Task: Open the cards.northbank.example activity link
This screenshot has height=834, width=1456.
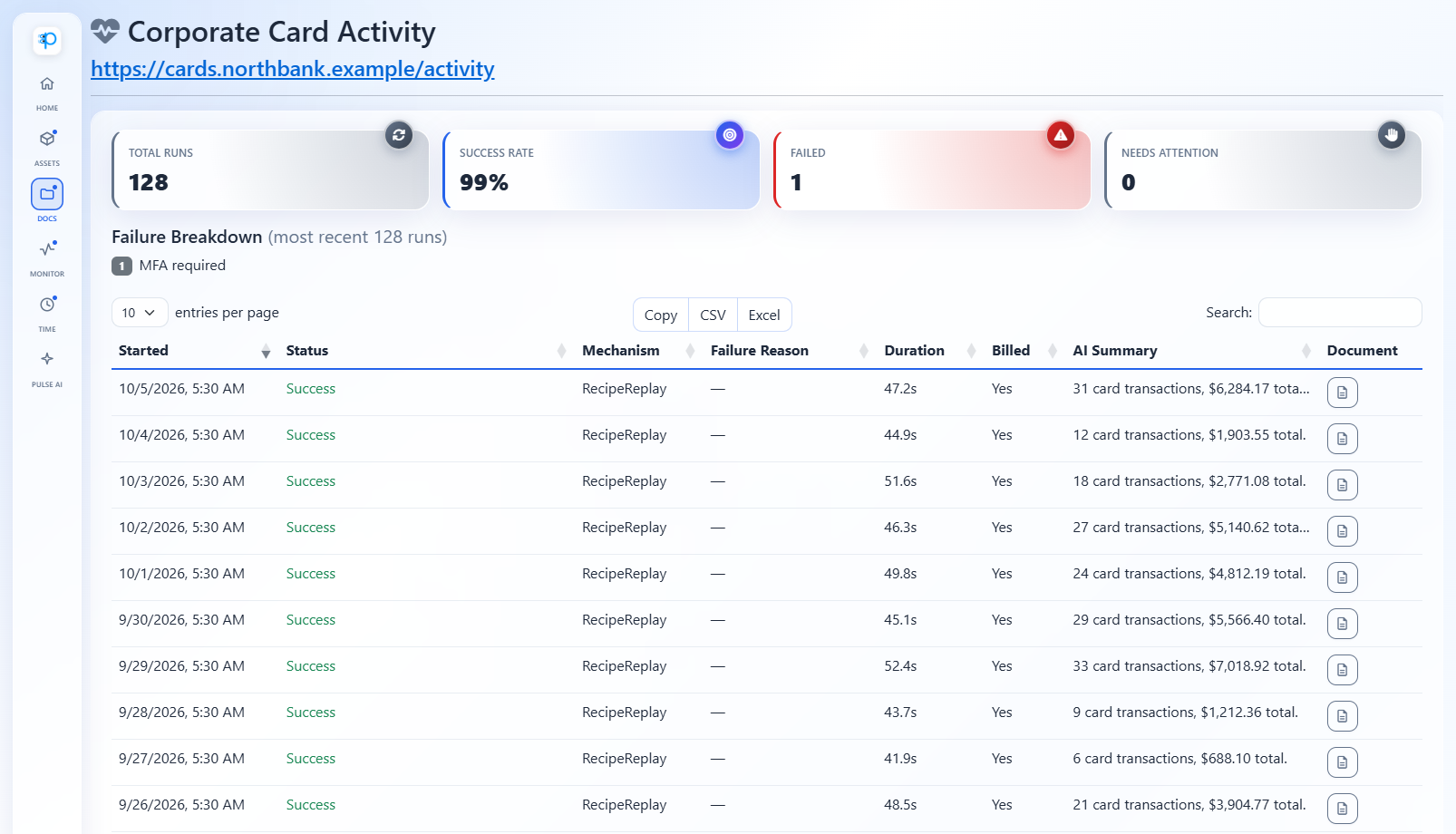Action: click(x=293, y=69)
